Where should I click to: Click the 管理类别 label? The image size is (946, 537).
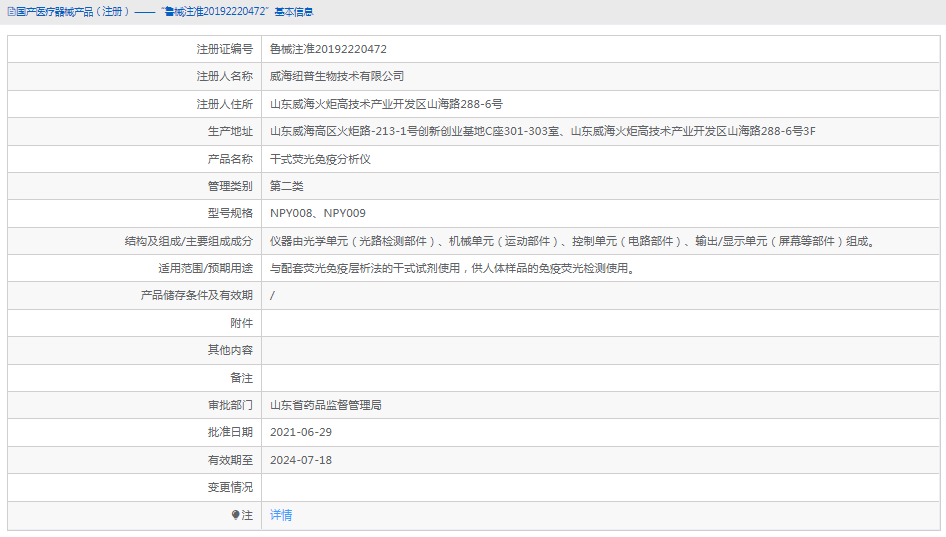230,186
